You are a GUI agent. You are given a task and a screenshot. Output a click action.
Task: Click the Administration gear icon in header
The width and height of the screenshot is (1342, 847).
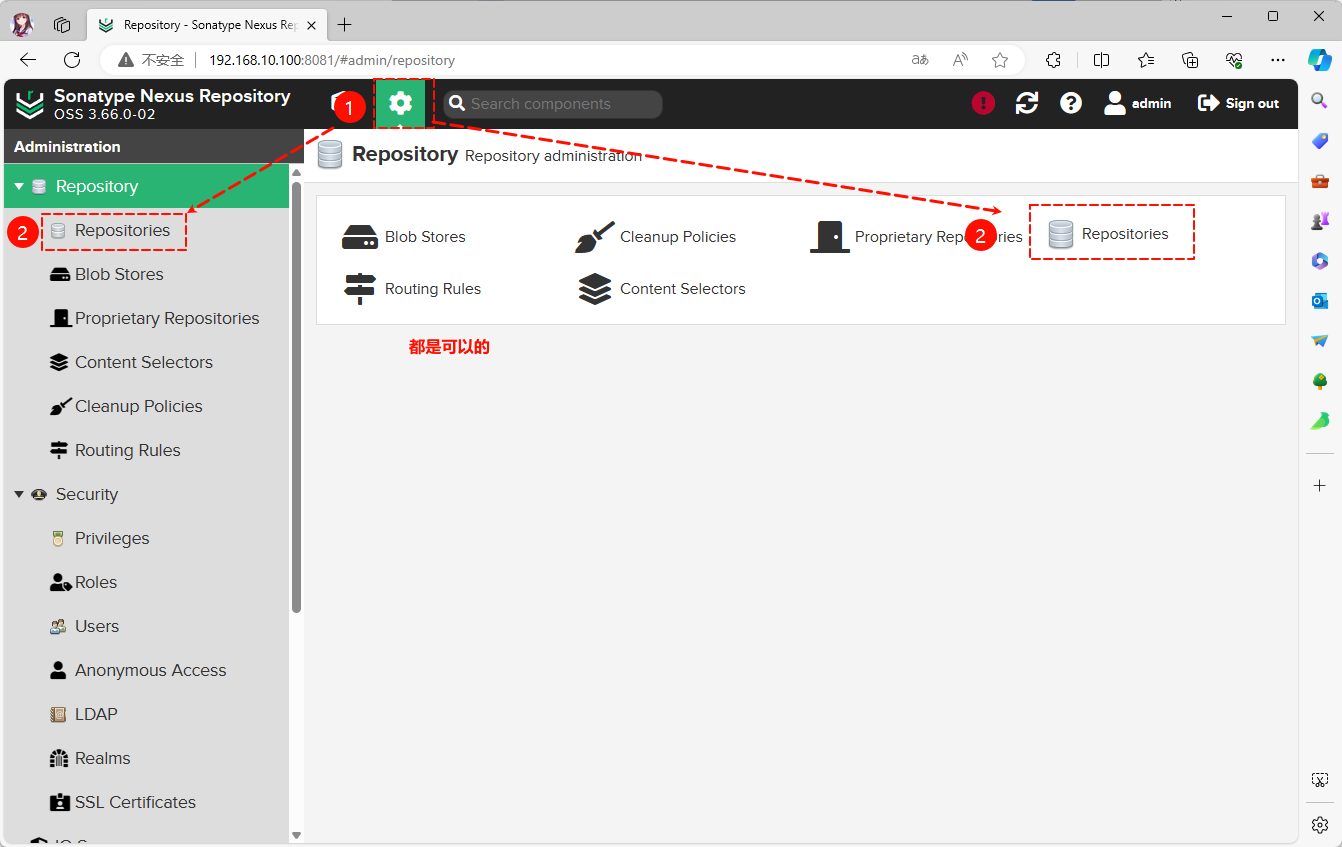click(400, 103)
